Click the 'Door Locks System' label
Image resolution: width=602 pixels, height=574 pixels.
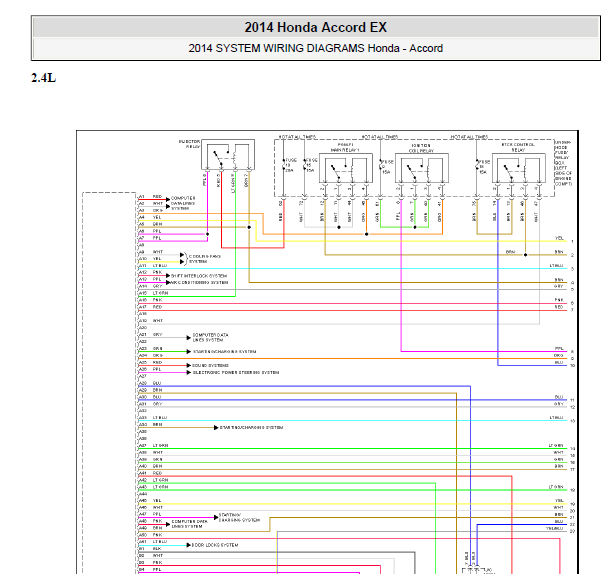coord(215,545)
